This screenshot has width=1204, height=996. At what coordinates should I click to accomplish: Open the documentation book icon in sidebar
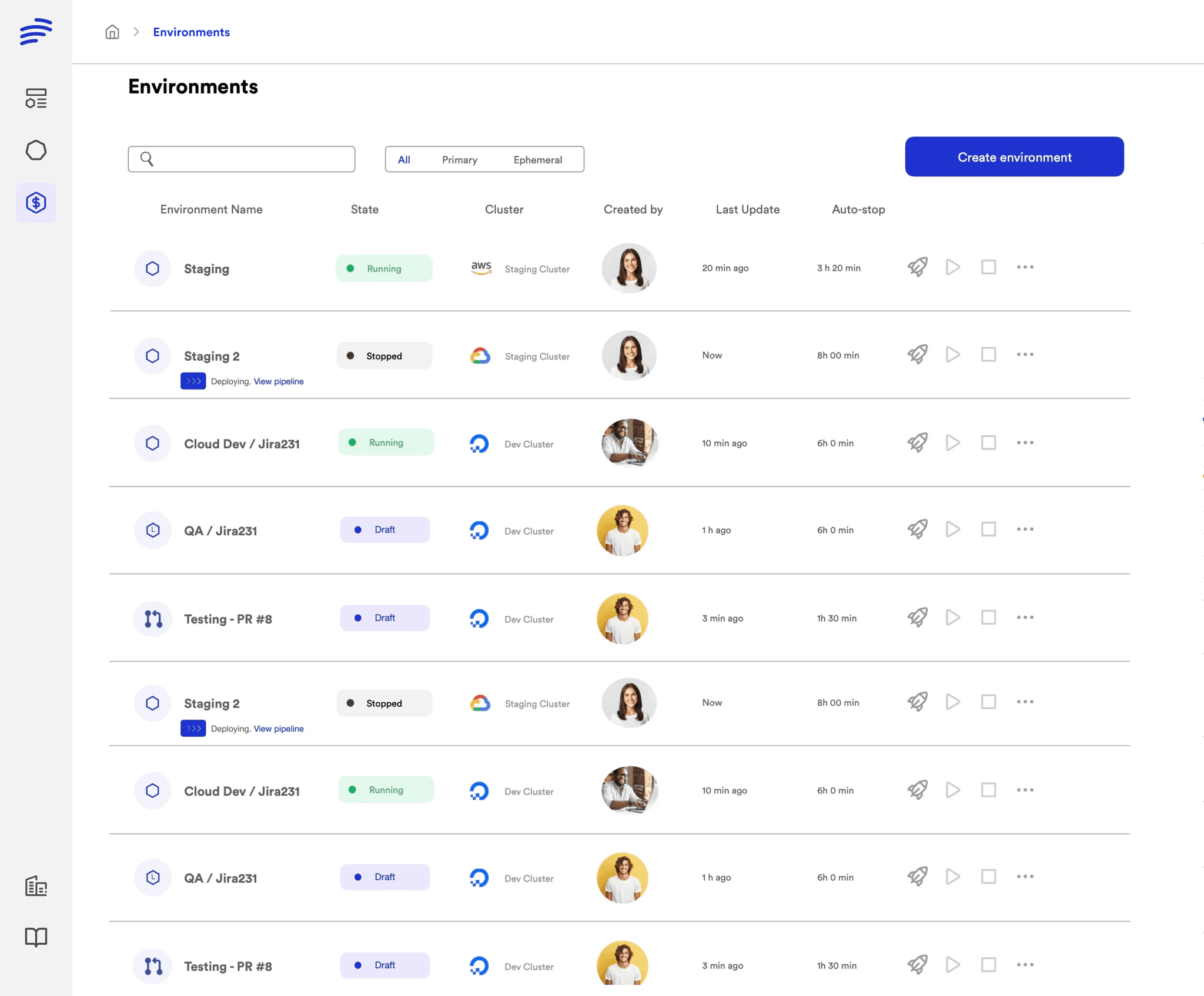tap(36, 937)
